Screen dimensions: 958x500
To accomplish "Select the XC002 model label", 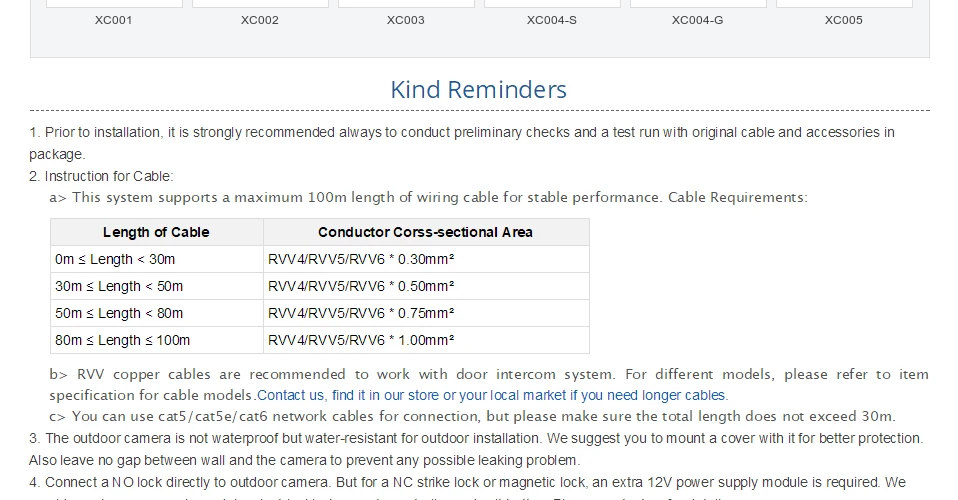I will [x=260, y=20].
